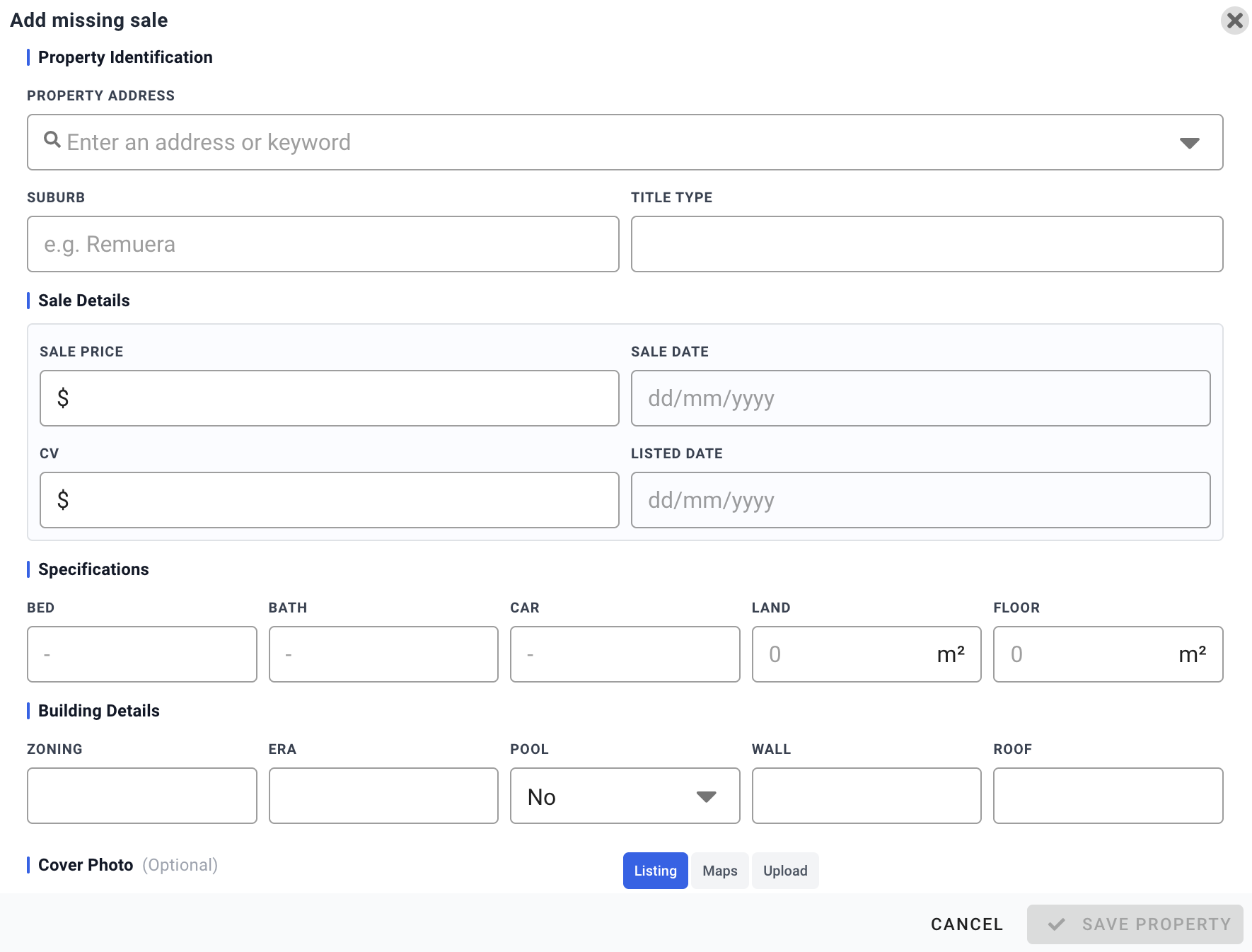Click the Suburb input field
1252x952 pixels.
tap(323, 244)
